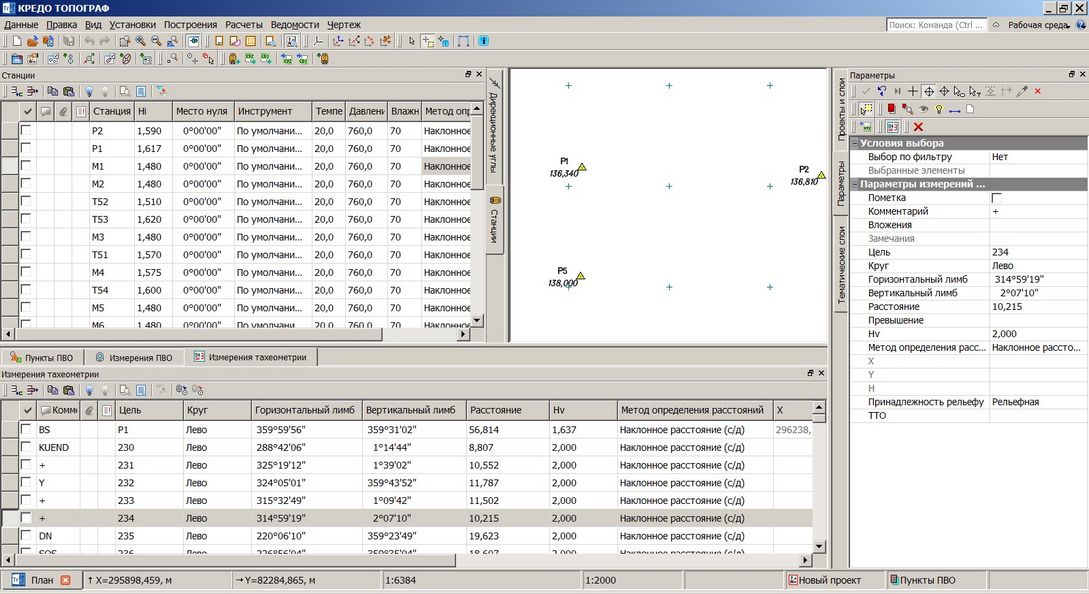Open the Расчеты menu
This screenshot has width=1089, height=594.
[245, 24]
